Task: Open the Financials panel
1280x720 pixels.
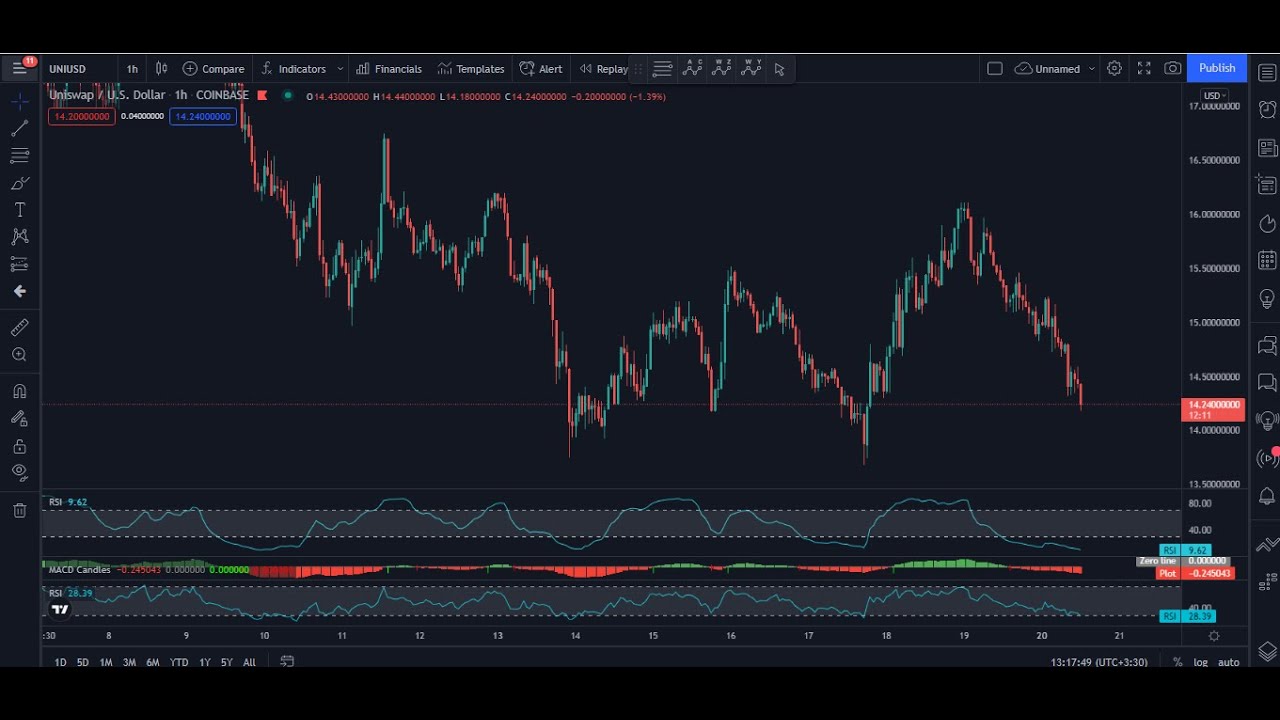Action: [388, 68]
